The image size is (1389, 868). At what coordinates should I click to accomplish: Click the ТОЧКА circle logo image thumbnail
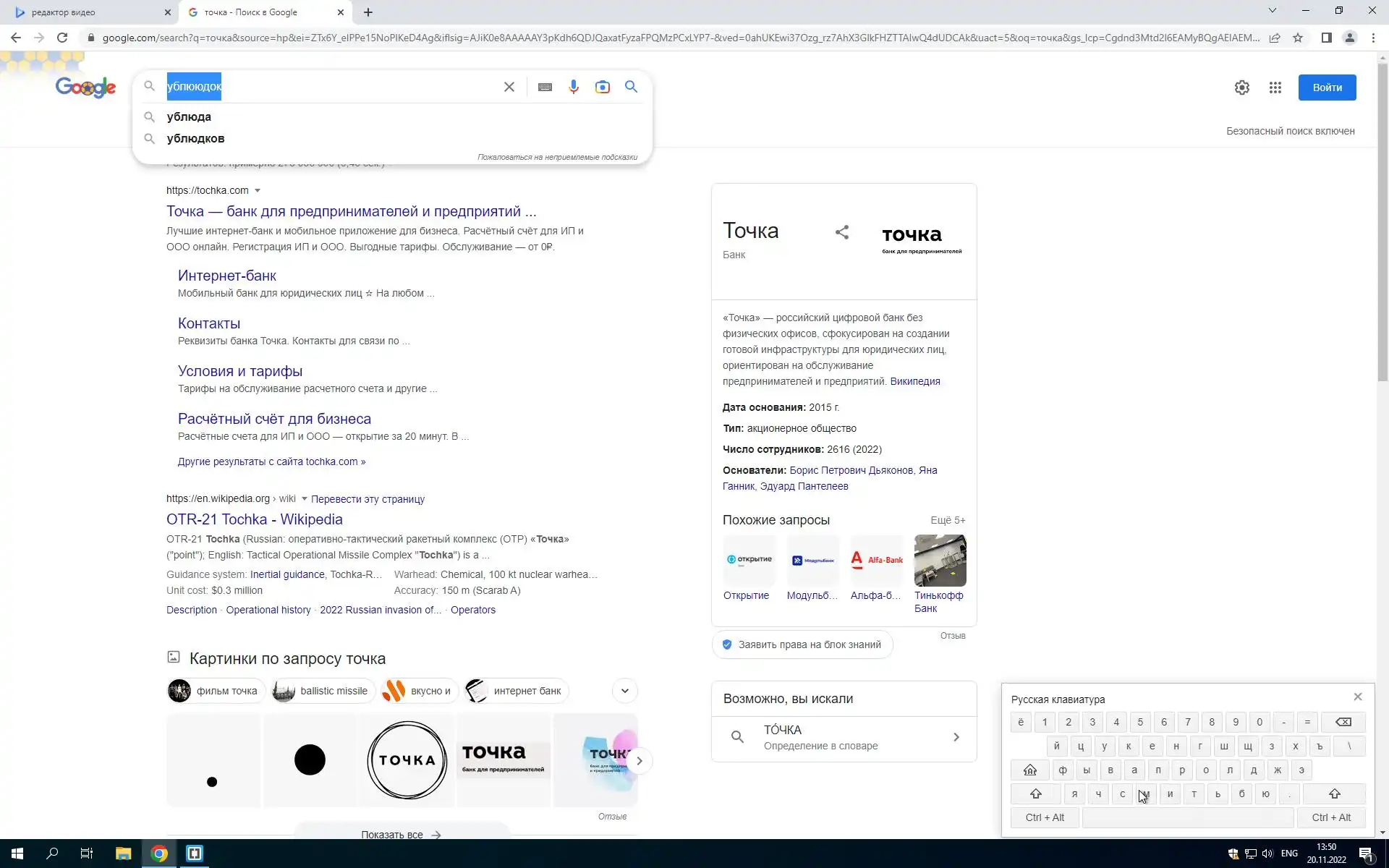coord(407,760)
